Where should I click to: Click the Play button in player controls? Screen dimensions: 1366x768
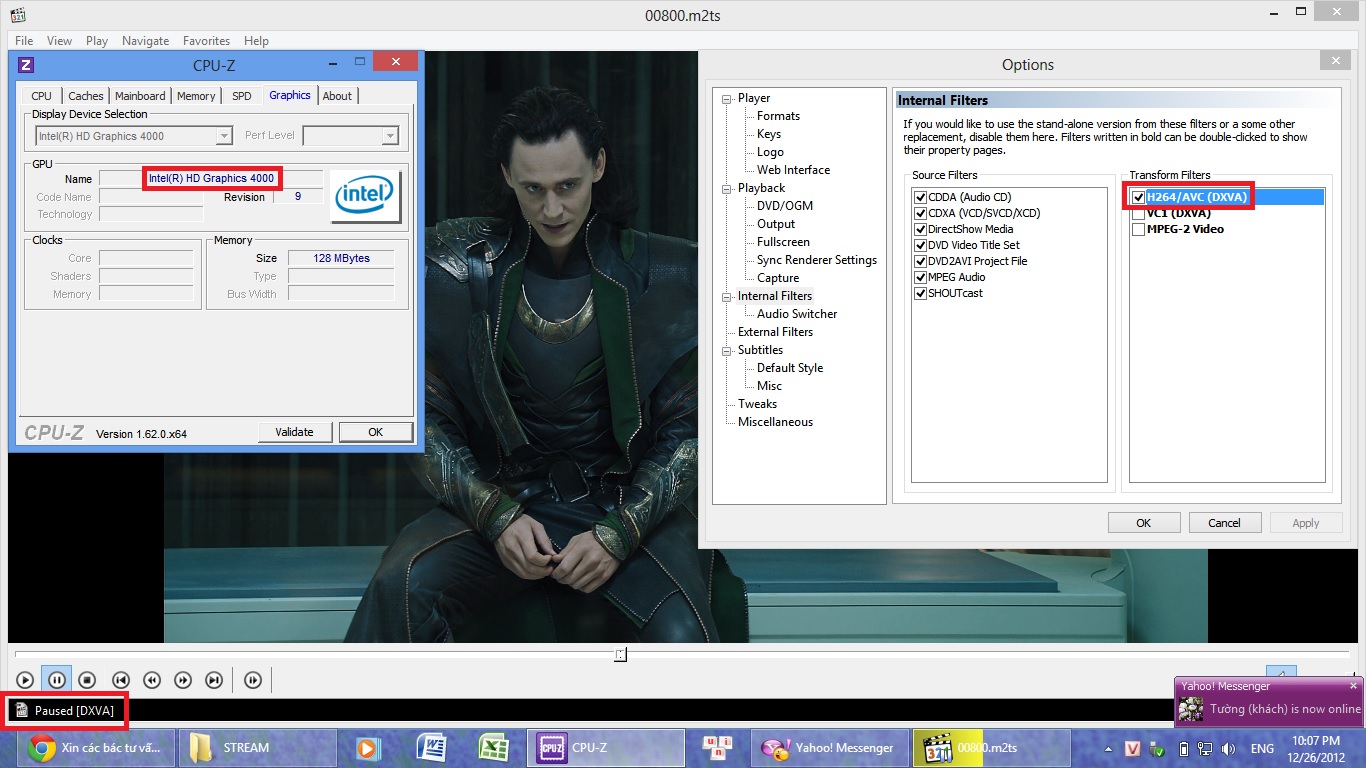[x=25, y=680]
